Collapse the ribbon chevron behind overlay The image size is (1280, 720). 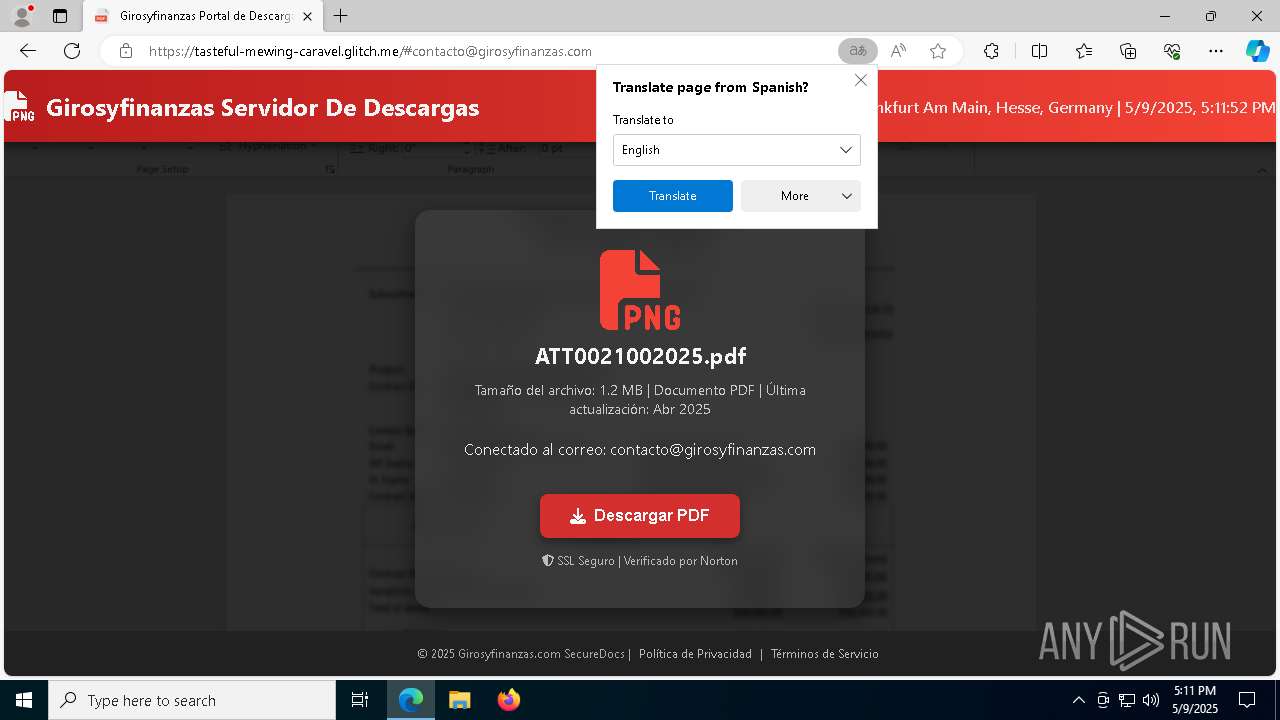[x=1262, y=171]
